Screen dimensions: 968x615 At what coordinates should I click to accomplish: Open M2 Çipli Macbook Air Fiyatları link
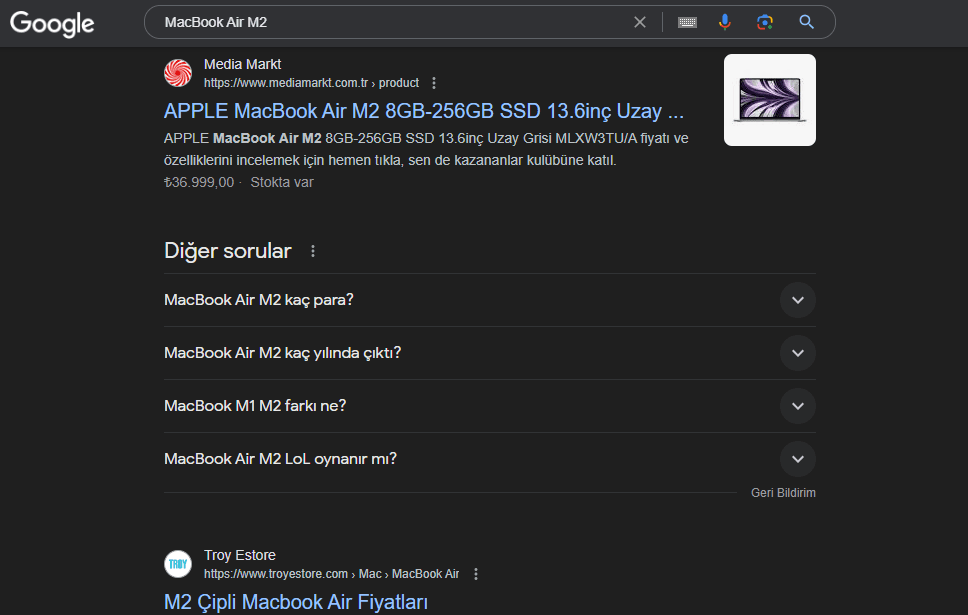(x=296, y=602)
